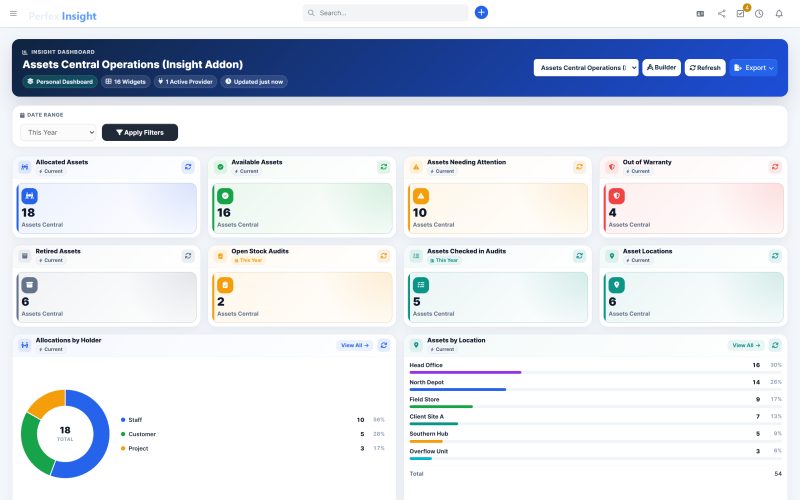Image resolution: width=800 pixels, height=500 pixels.
Task: Select the Customer legend entry
Action: (x=253, y=434)
